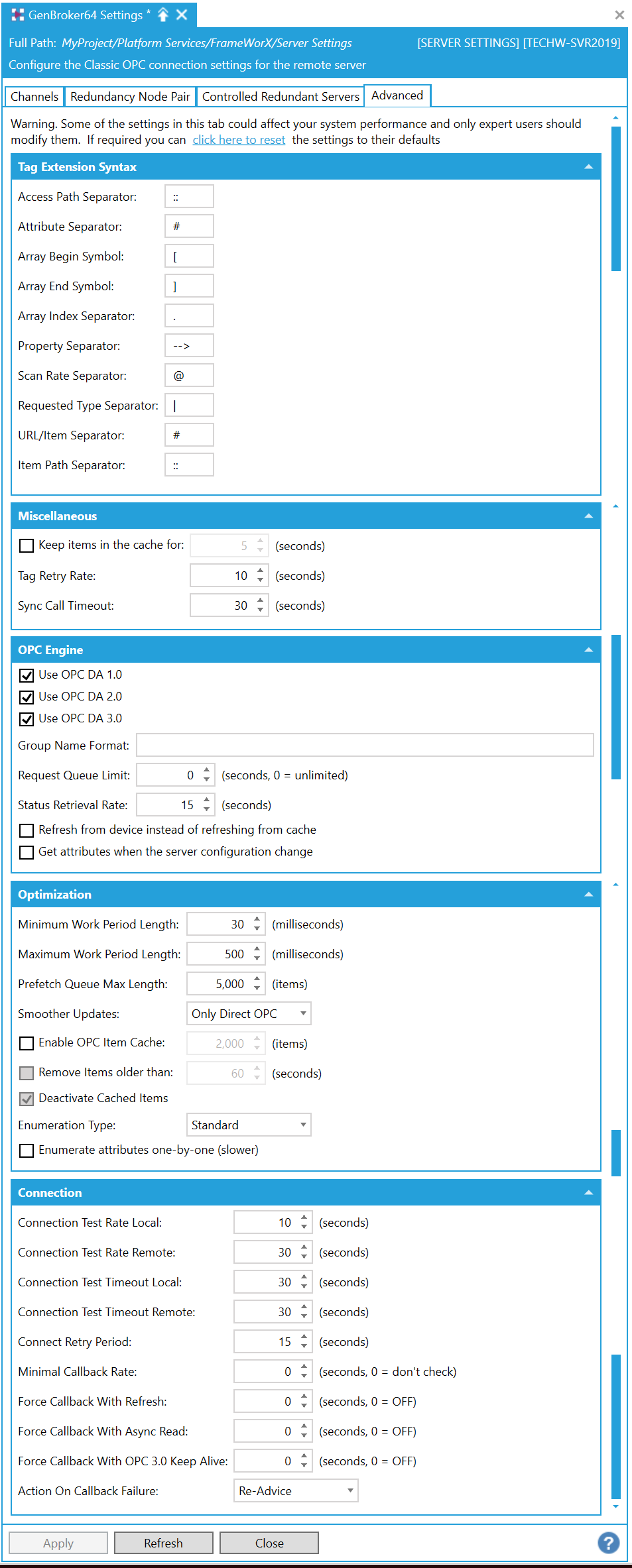
Task: Select the Controlled Redundant Servers tab
Action: 281,97
